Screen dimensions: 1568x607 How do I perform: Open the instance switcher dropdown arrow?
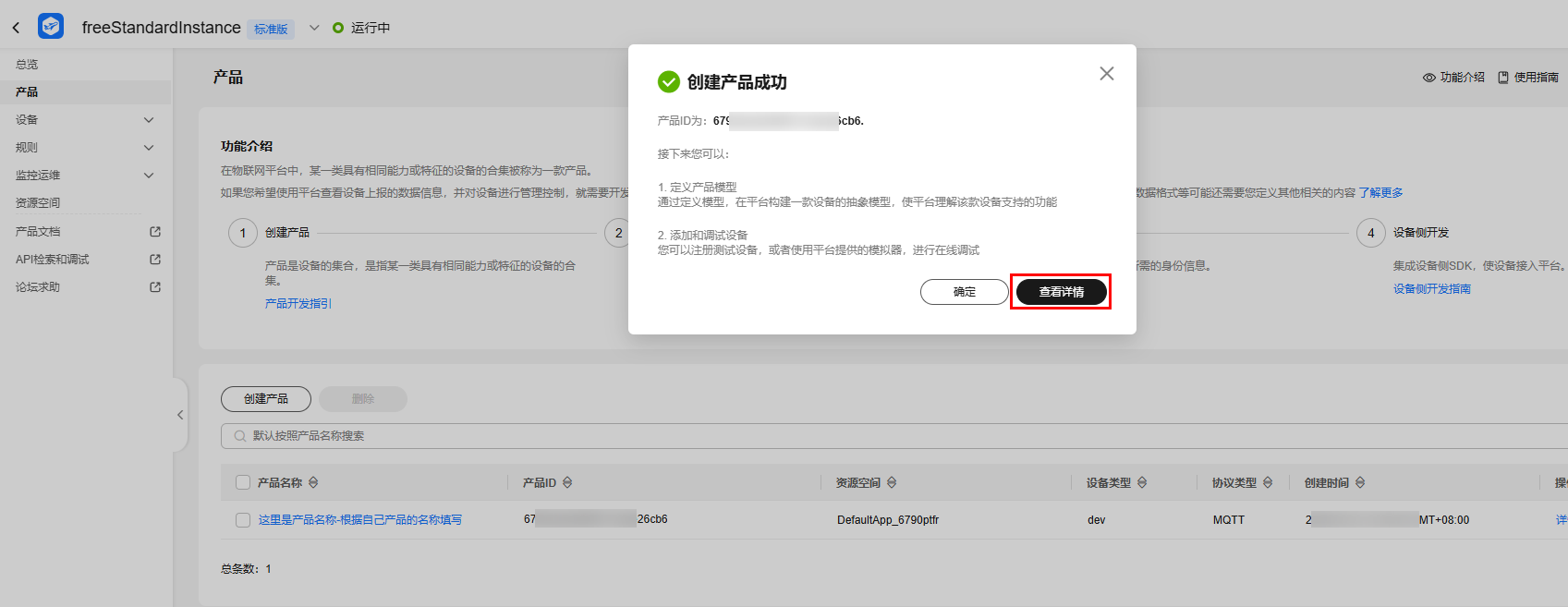pos(314,28)
